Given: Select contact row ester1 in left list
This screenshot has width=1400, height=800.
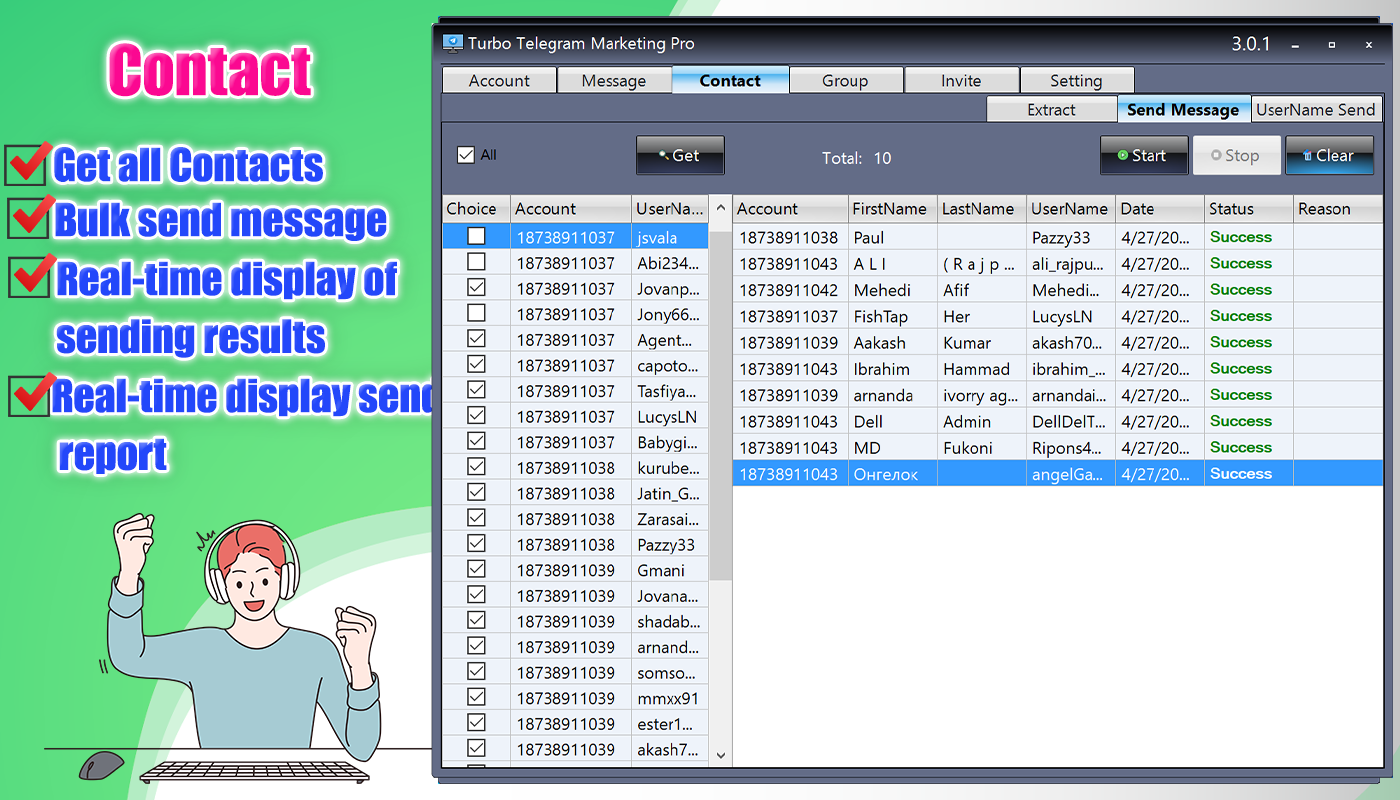Looking at the screenshot, I should (575, 724).
